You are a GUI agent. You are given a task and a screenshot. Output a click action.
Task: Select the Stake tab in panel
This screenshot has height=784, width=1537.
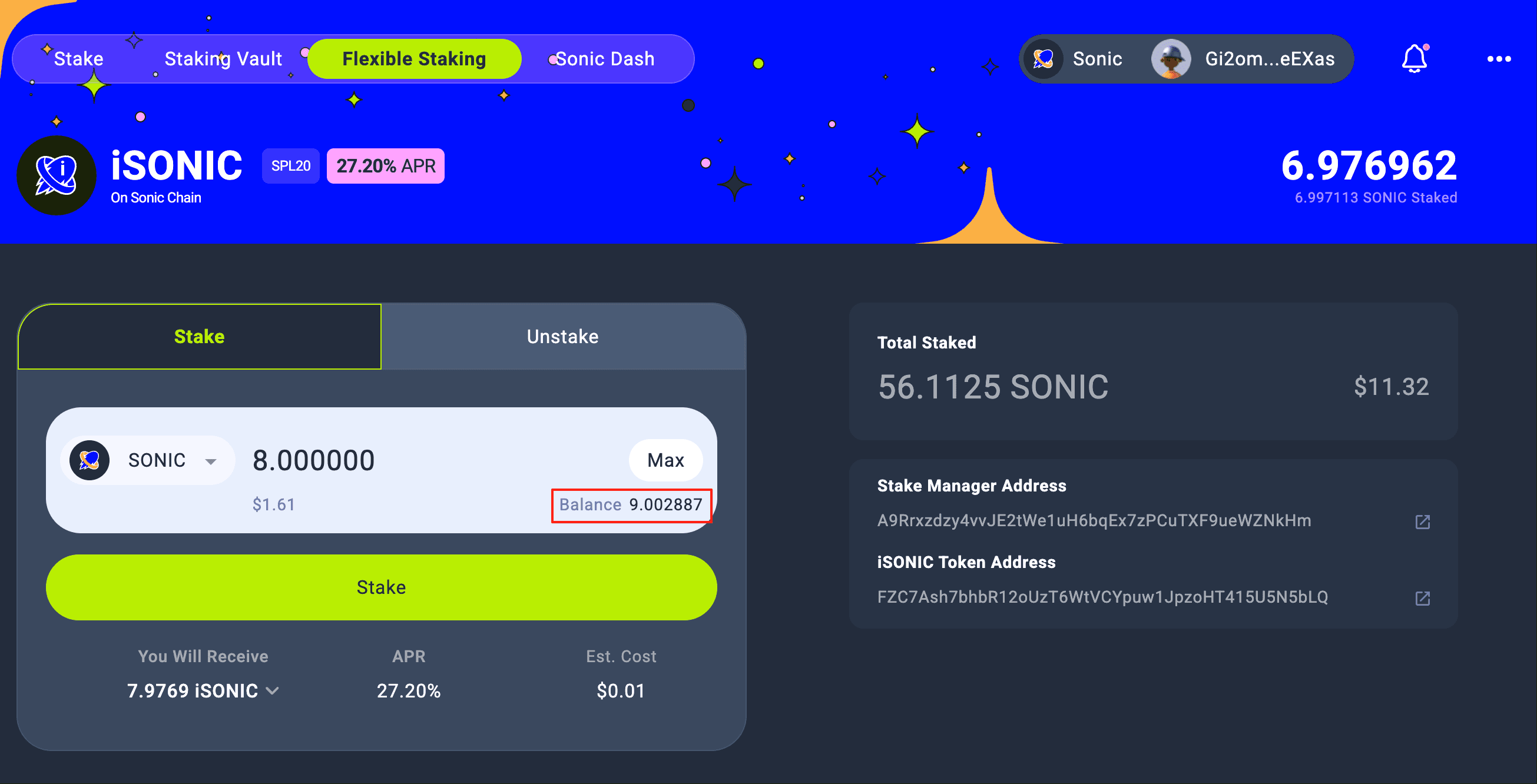click(199, 336)
